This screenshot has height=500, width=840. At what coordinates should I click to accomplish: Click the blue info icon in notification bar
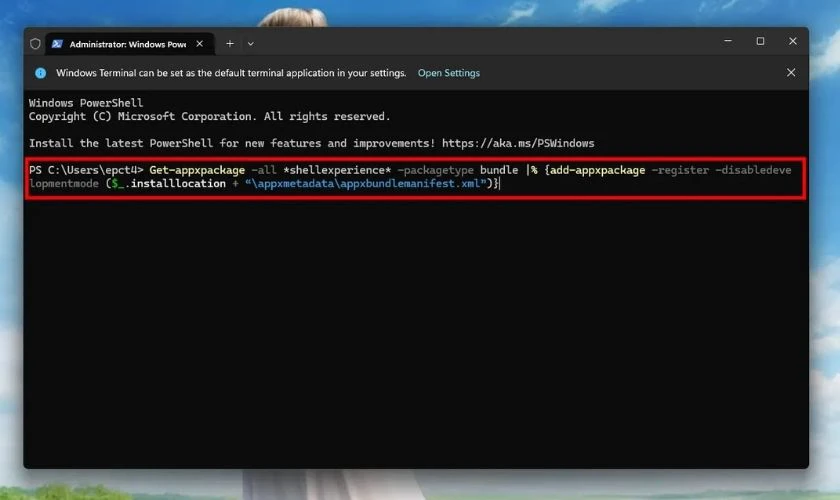(x=41, y=73)
